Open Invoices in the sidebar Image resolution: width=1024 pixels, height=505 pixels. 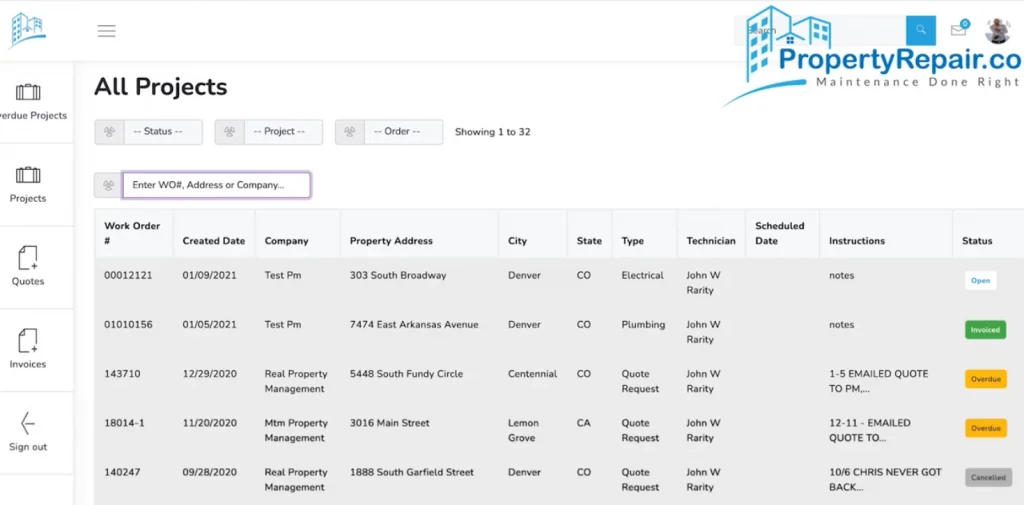[x=28, y=350]
